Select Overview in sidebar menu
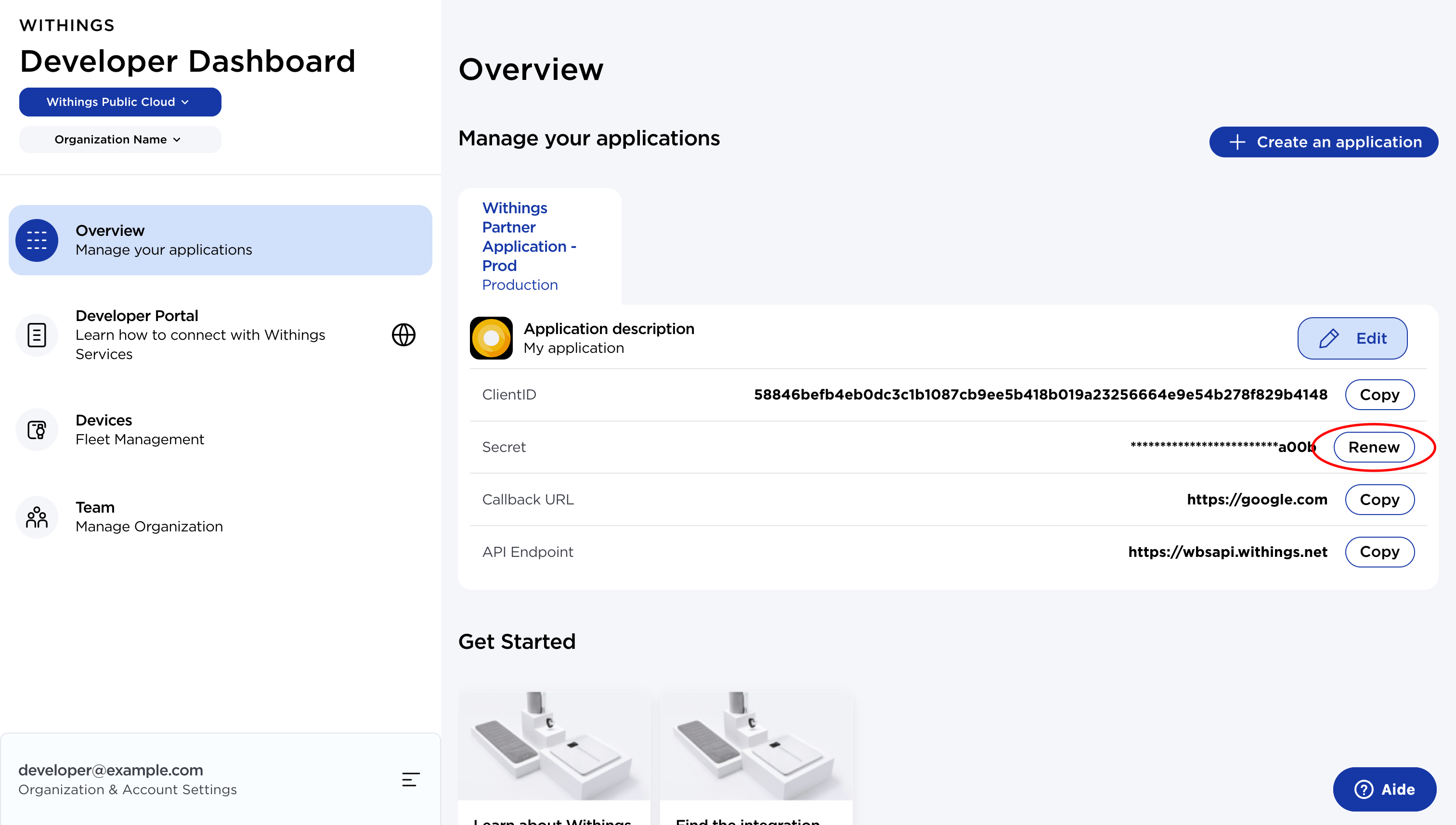1456x825 pixels. 221,240
